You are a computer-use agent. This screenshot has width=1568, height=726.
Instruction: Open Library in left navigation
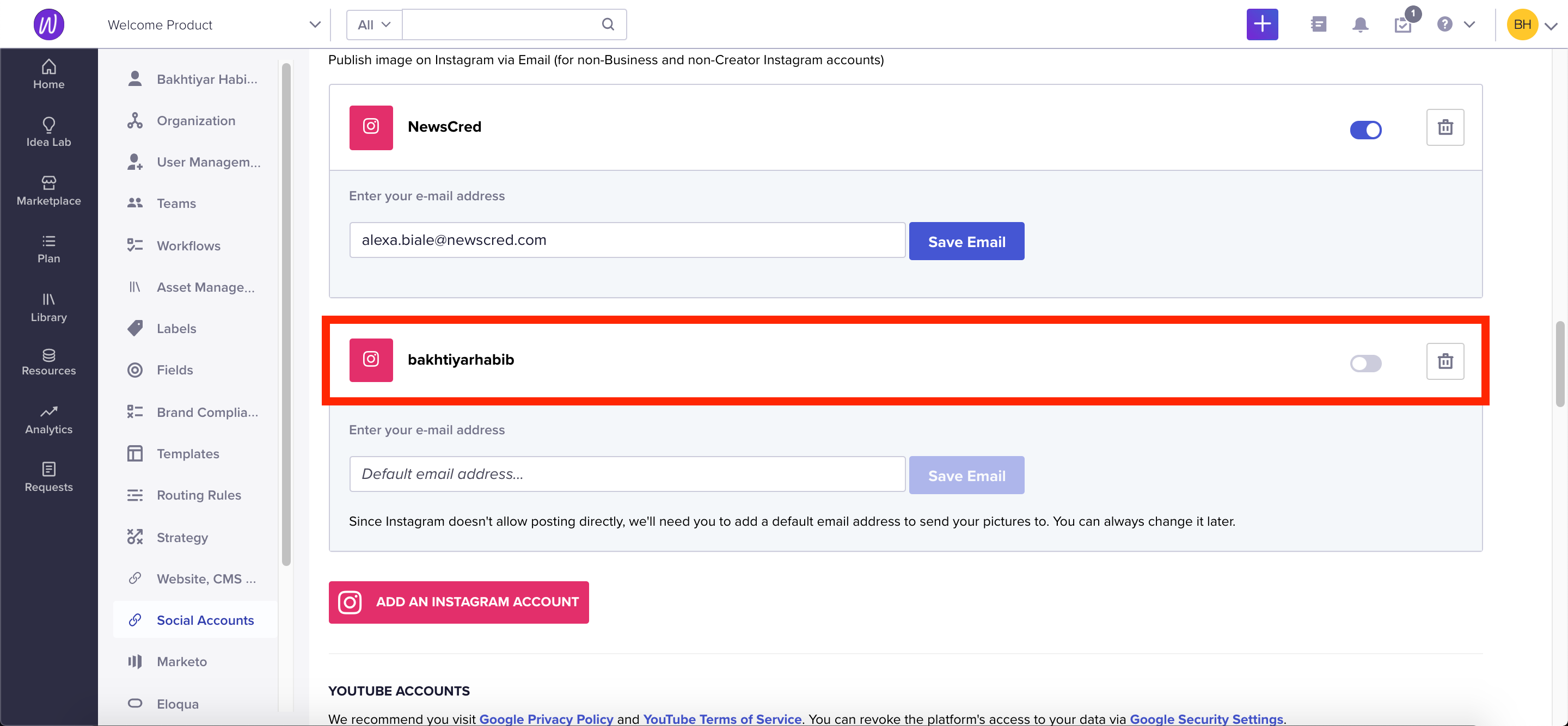coord(48,307)
